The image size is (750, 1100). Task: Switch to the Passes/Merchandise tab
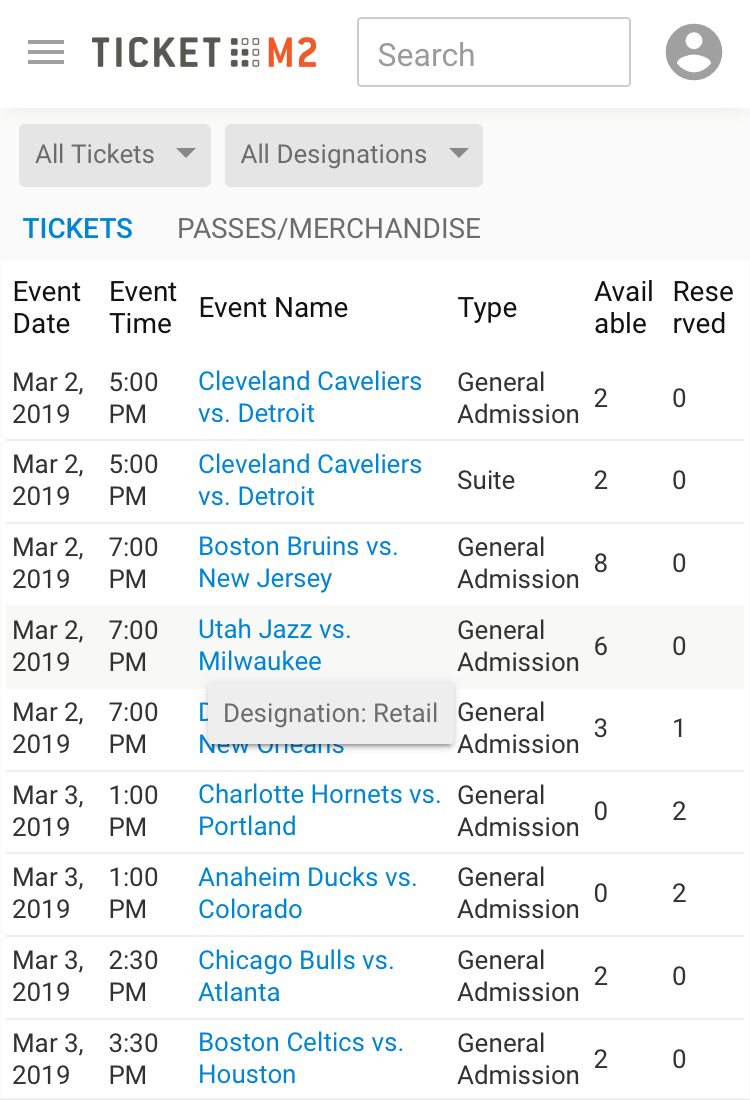(329, 229)
